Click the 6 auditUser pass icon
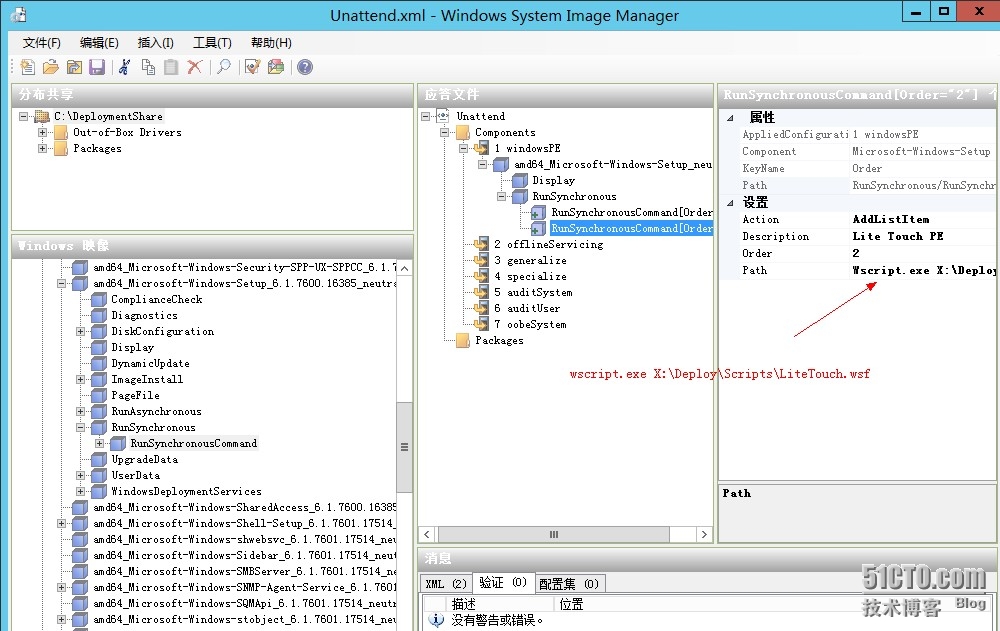This screenshot has width=1000, height=631. pos(481,308)
